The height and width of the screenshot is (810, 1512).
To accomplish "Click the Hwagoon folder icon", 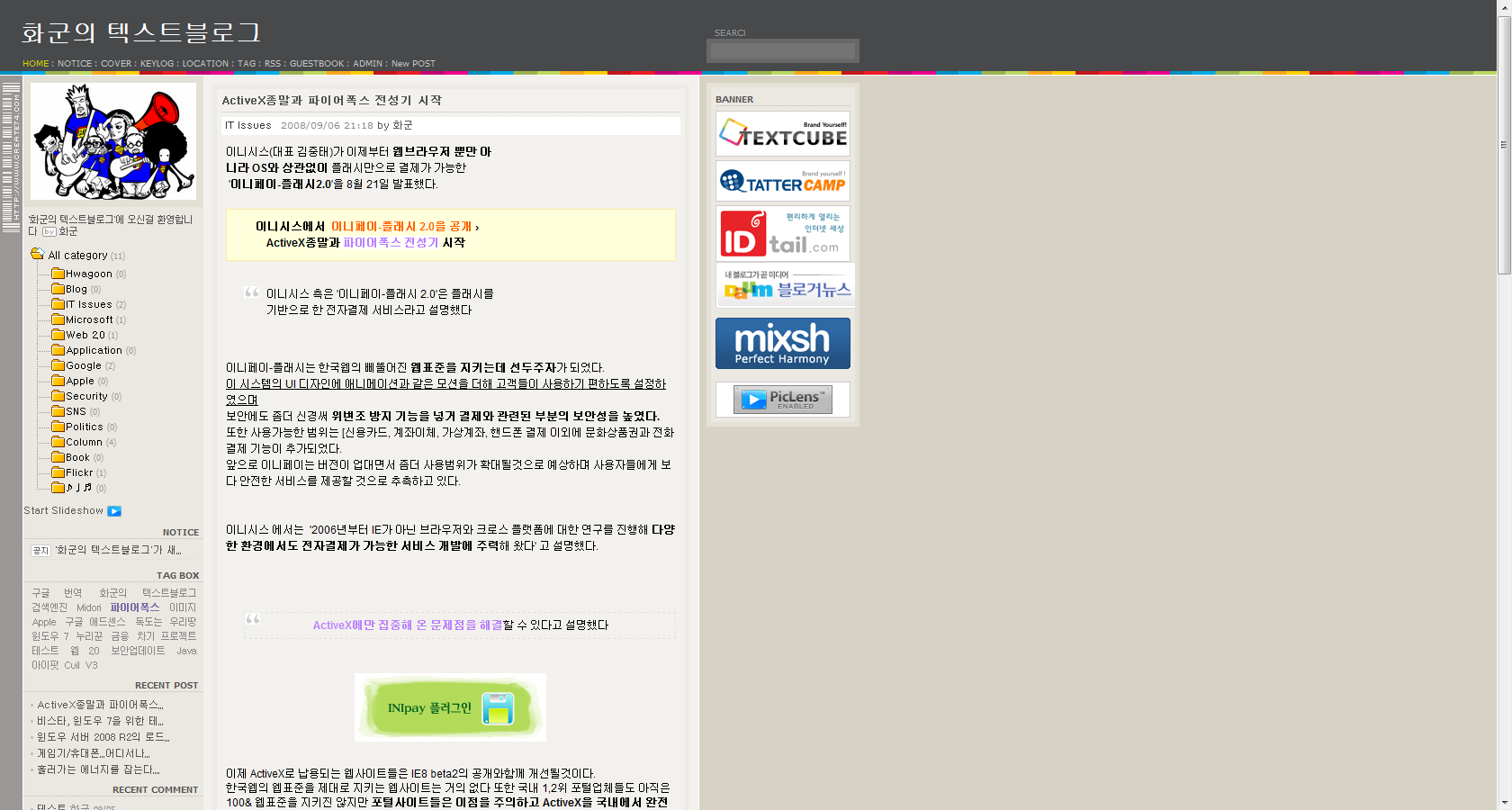I will click(58, 274).
